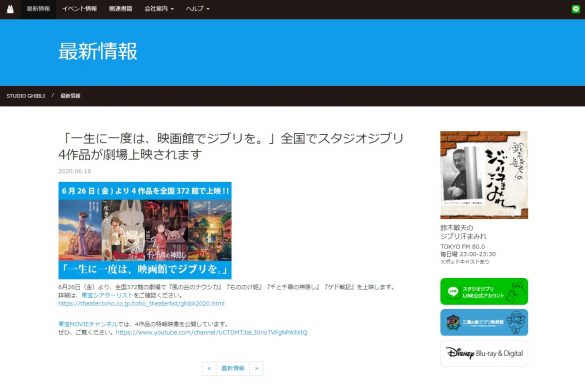
Task: Open the Disney Blu-ray & Digital banner
Action: 484,353
